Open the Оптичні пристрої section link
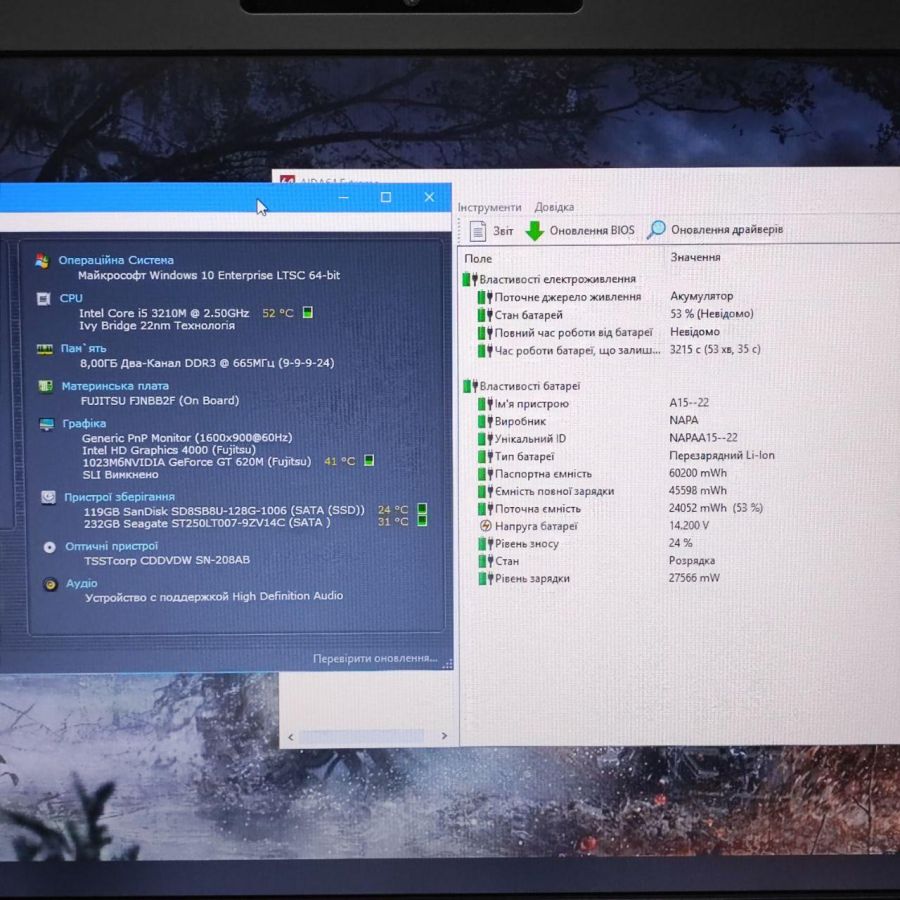Image resolution: width=900 pixels, height=900 pixels. (111, 546)
